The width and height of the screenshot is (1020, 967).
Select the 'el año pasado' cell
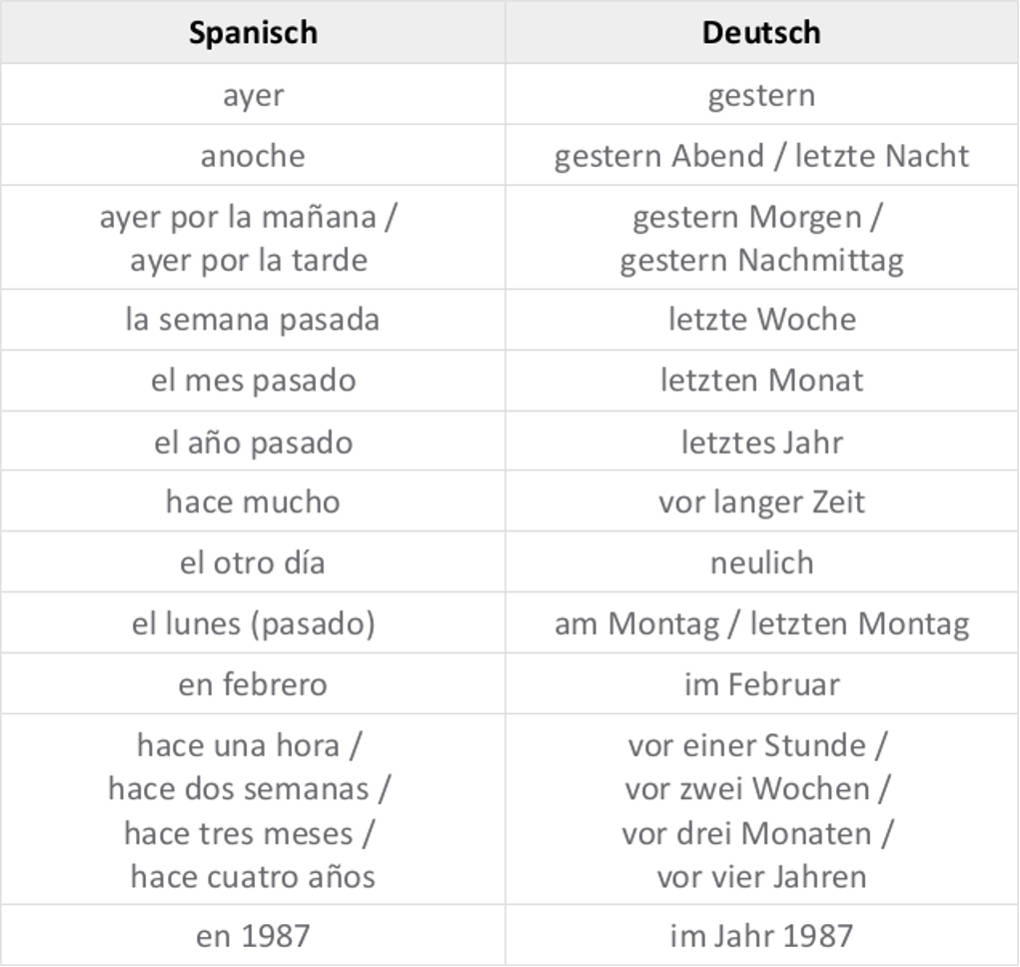[253, 442]
